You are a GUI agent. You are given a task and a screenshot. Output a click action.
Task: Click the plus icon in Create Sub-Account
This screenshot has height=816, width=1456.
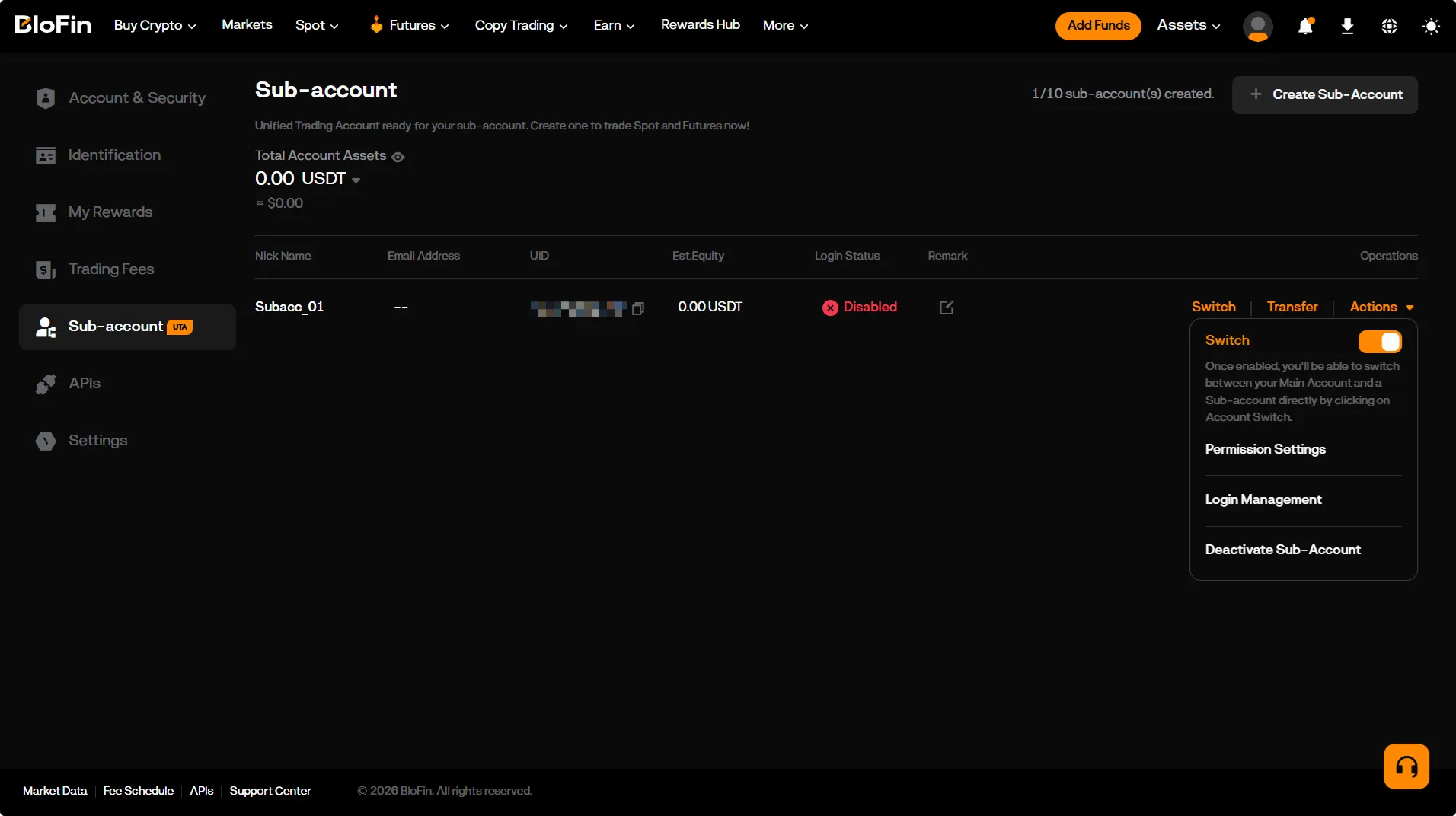(1256, 94)
